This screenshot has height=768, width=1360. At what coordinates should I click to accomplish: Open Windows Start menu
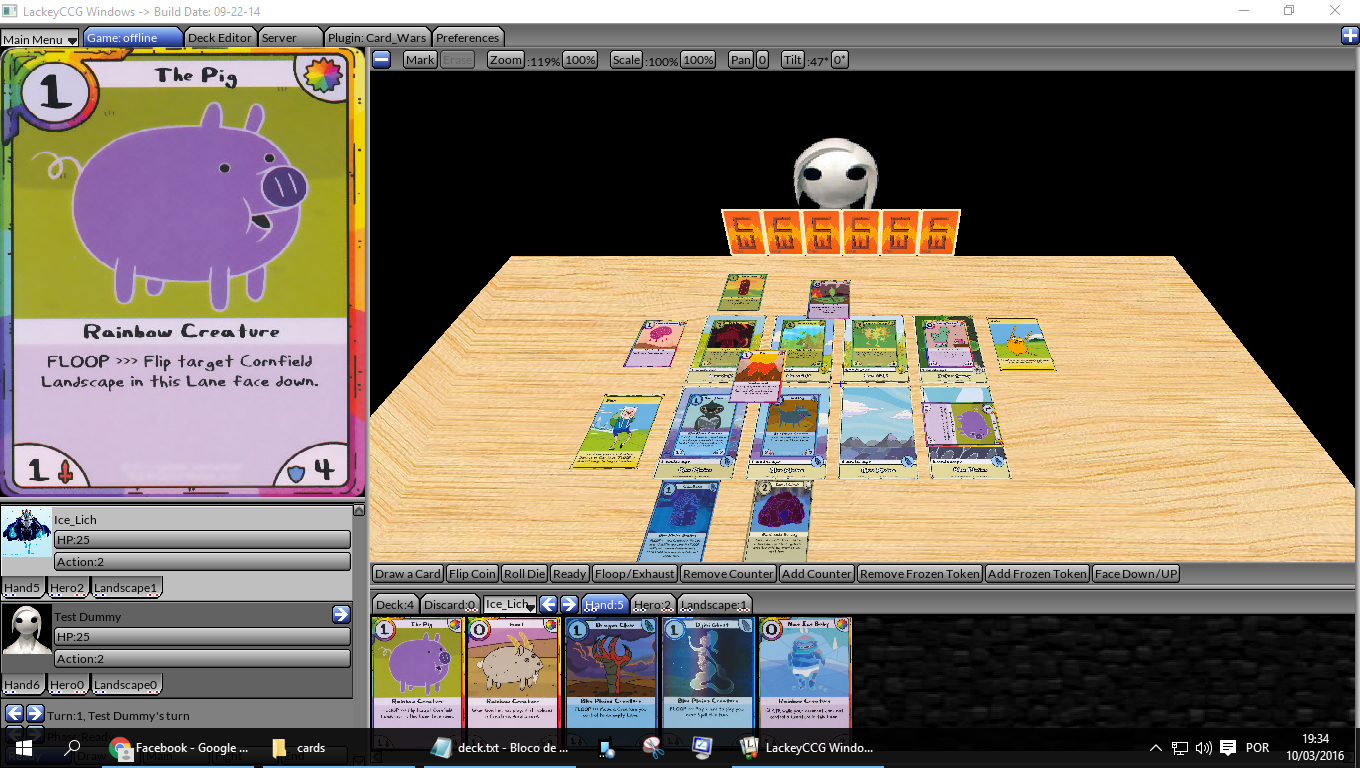click(x=24, y=747)
